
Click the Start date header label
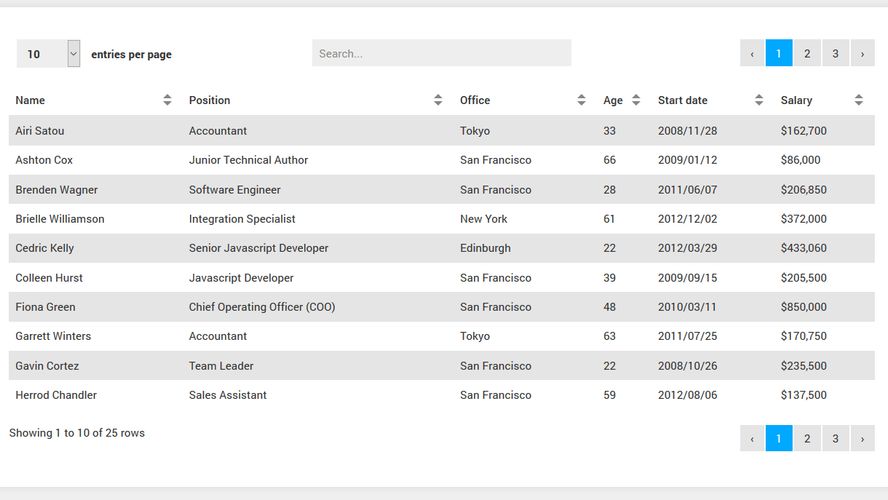point(682,100)
